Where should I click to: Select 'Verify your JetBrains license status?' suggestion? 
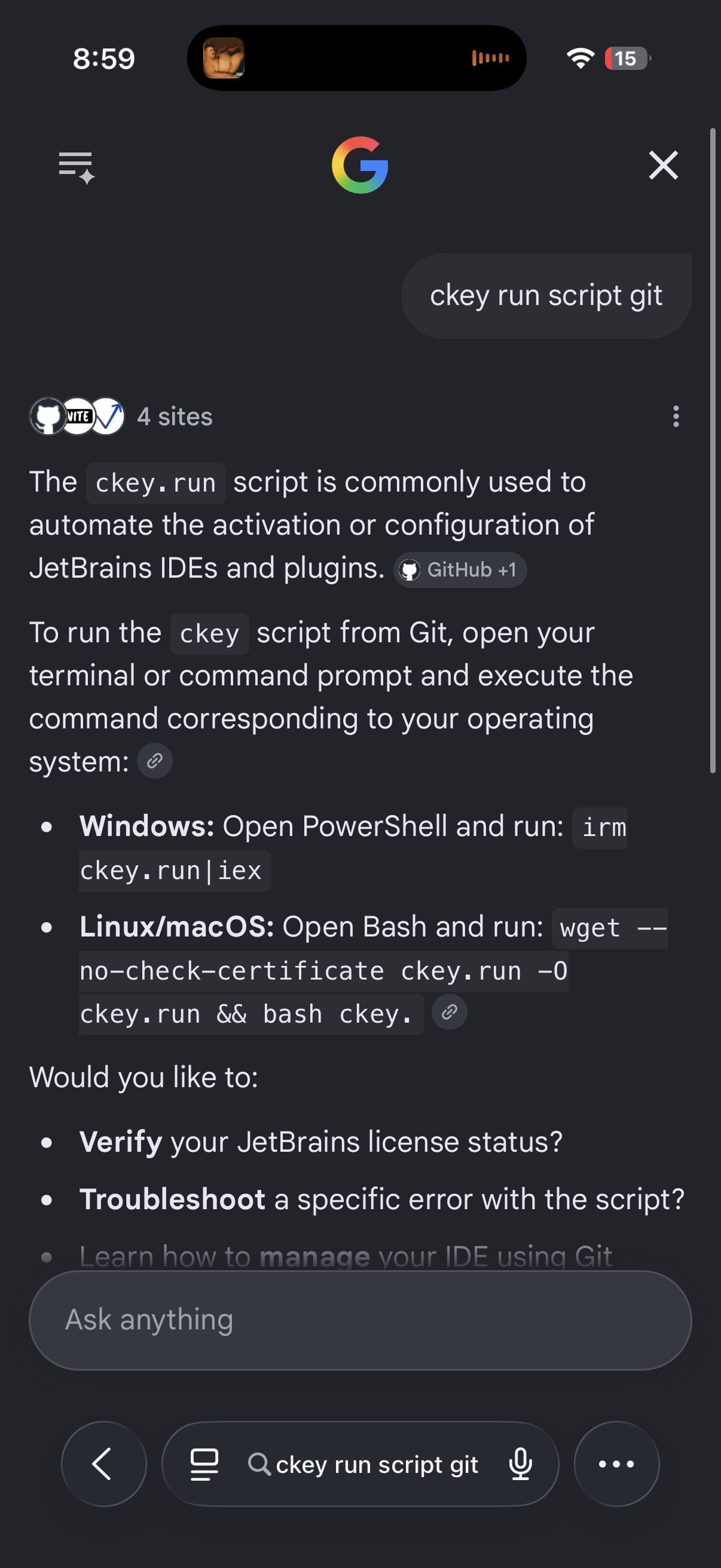[x=320, y=1142]
